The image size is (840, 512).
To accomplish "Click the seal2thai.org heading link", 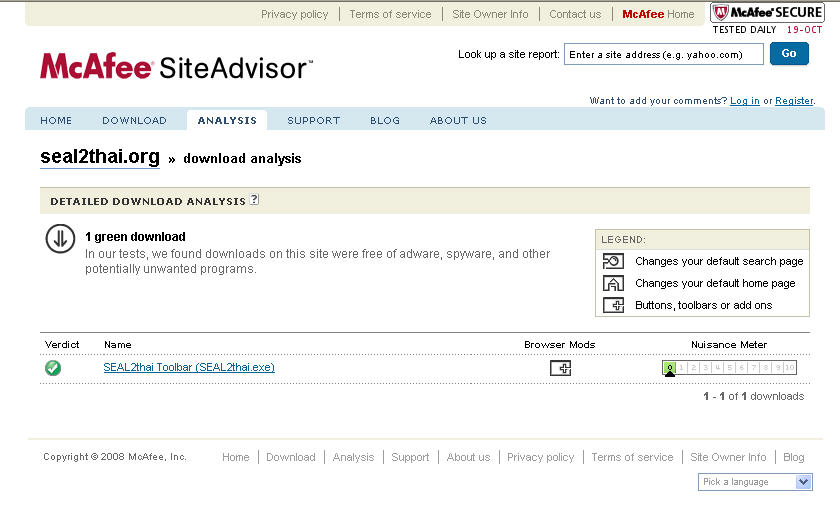I will [x=100, y=157].
